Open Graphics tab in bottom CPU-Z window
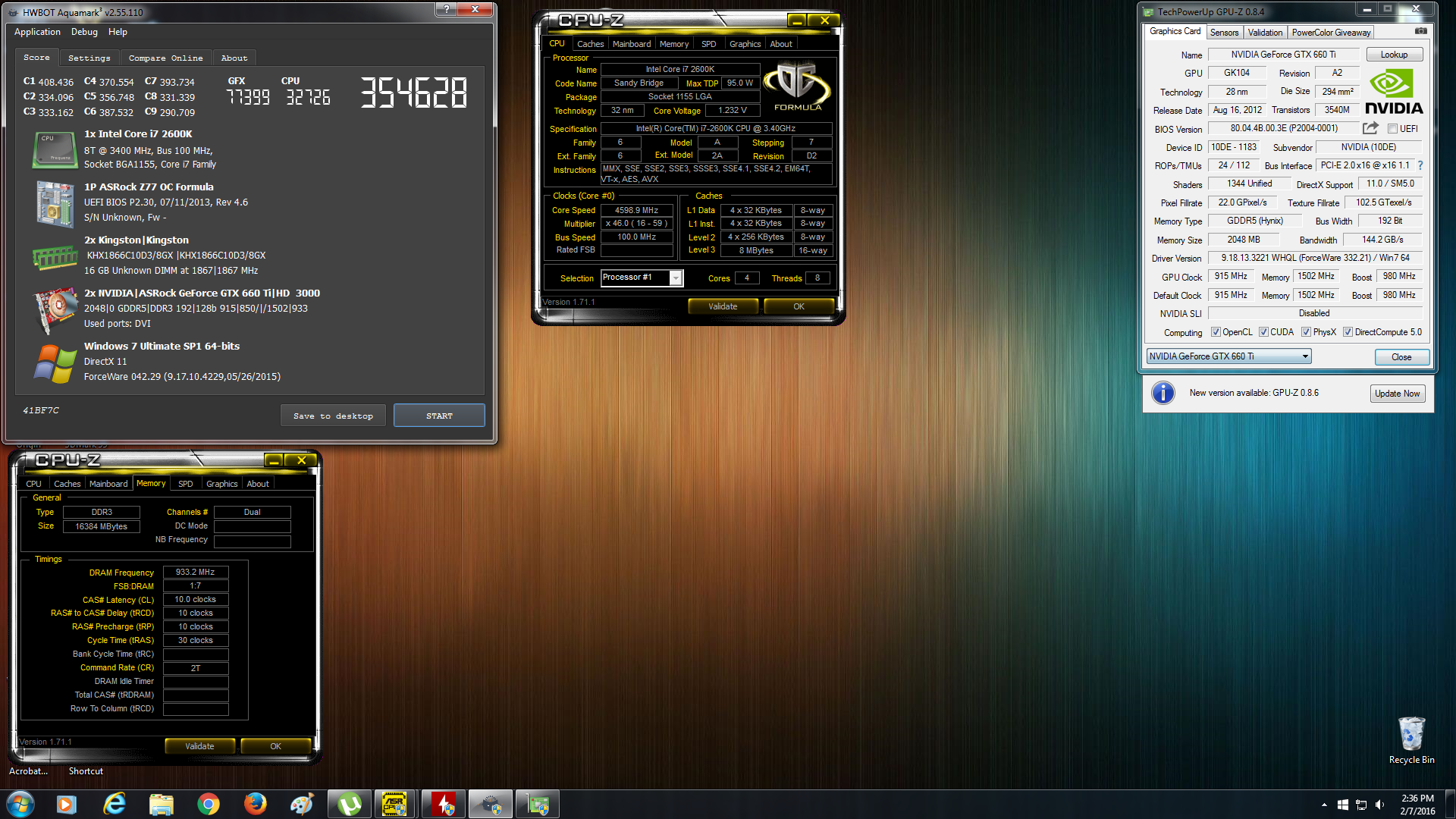This screenshot has height=819, width=1456. [221, 484]
